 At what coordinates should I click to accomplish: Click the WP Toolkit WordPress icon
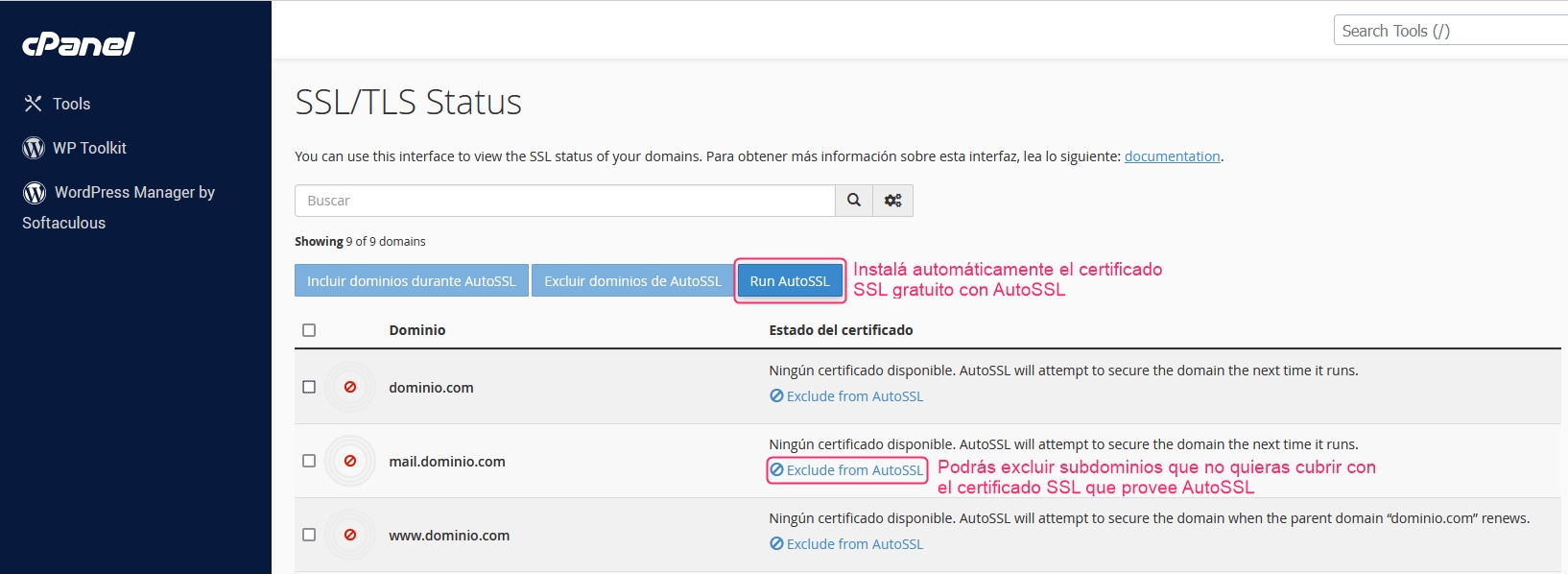(34, 148)
